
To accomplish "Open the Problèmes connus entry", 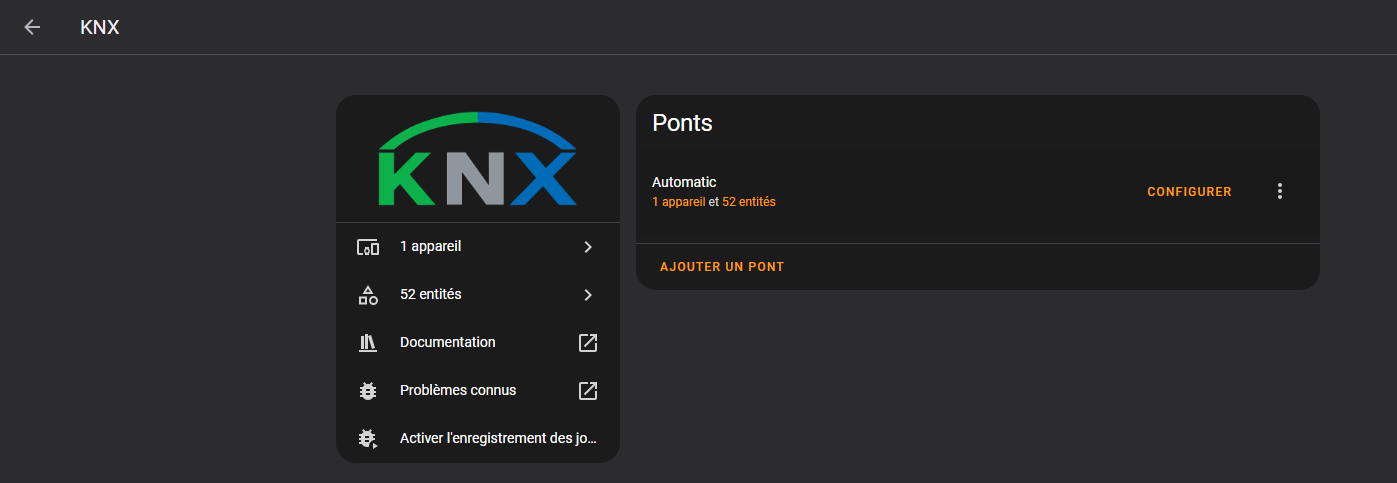I will pos(478,391).
